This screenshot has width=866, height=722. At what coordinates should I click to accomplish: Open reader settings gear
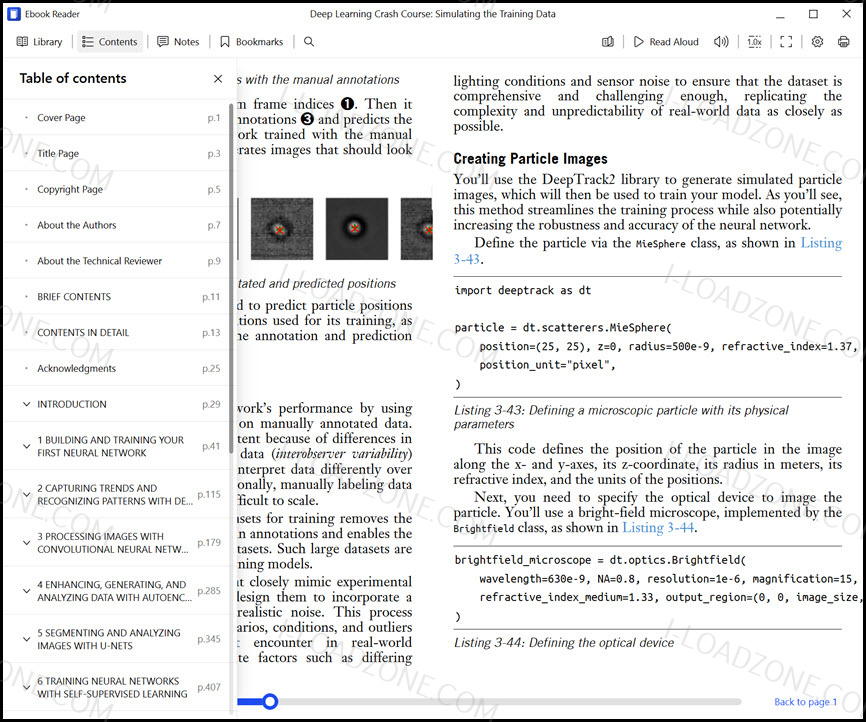[817, 42]
